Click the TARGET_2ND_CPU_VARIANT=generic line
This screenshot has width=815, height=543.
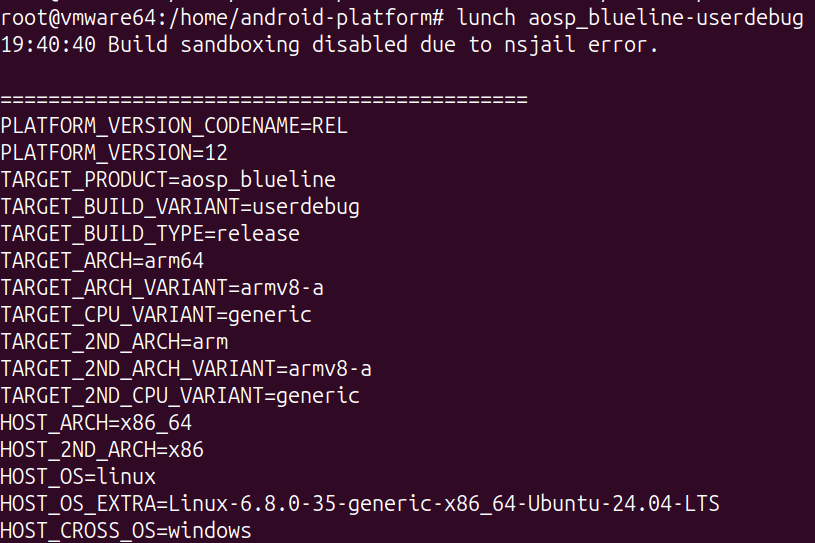click(x=180, y=396)
